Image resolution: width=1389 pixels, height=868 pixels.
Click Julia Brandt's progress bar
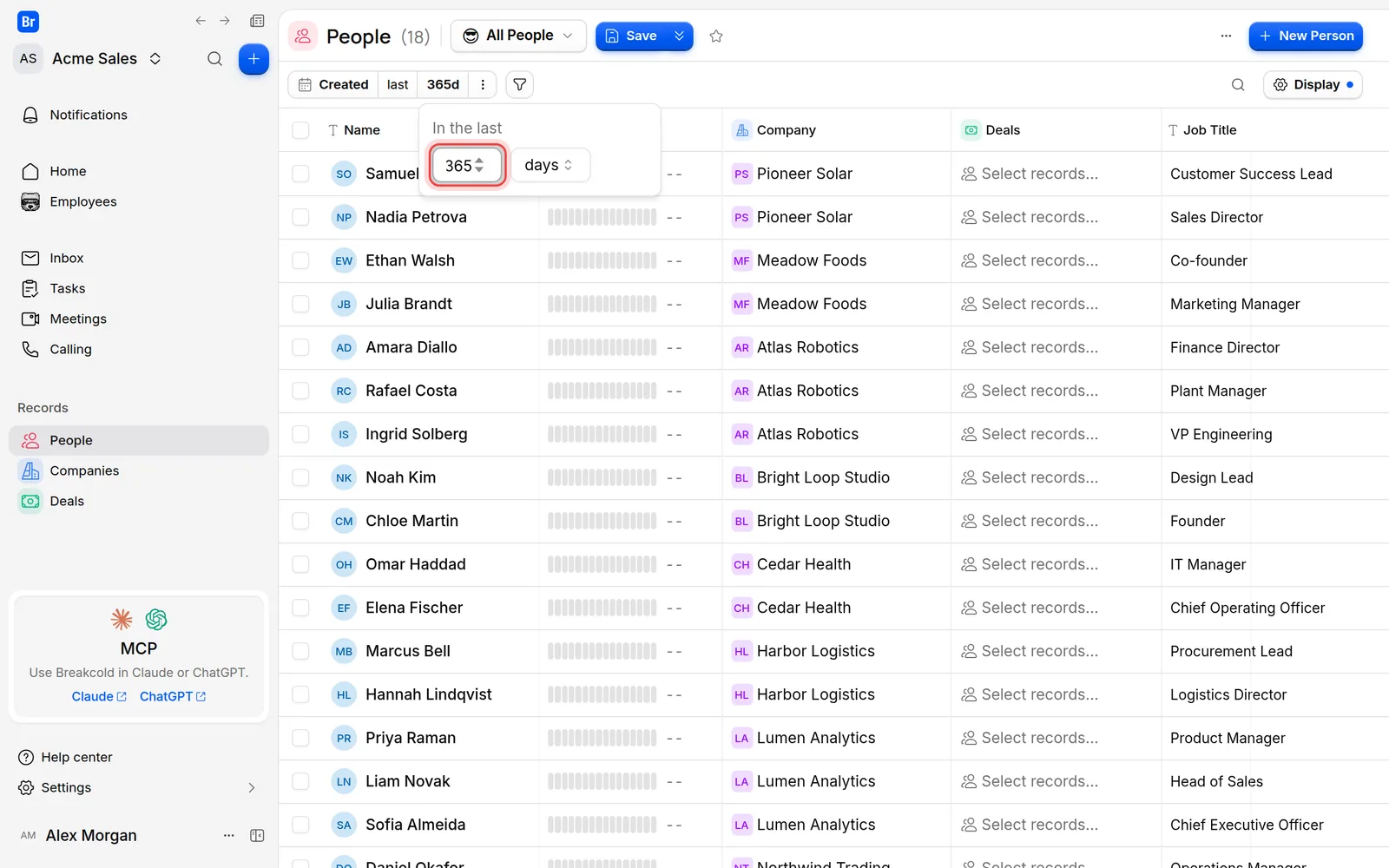point(602,304)
